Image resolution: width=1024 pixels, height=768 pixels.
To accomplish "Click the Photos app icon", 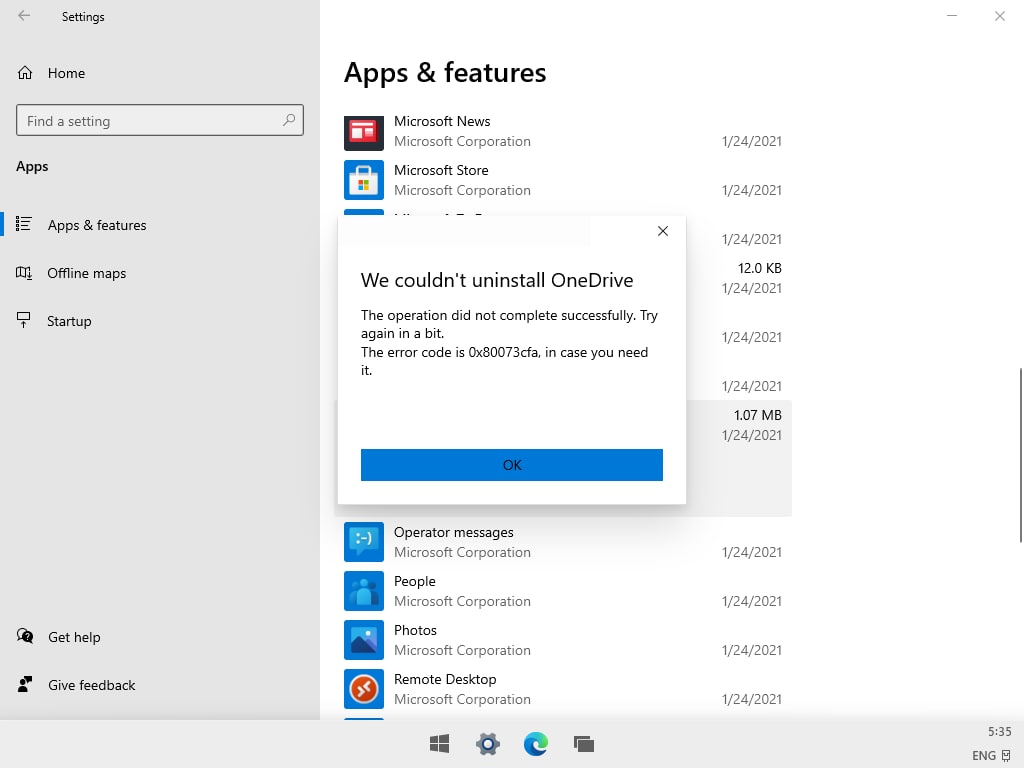I will [x=364, y=640].
